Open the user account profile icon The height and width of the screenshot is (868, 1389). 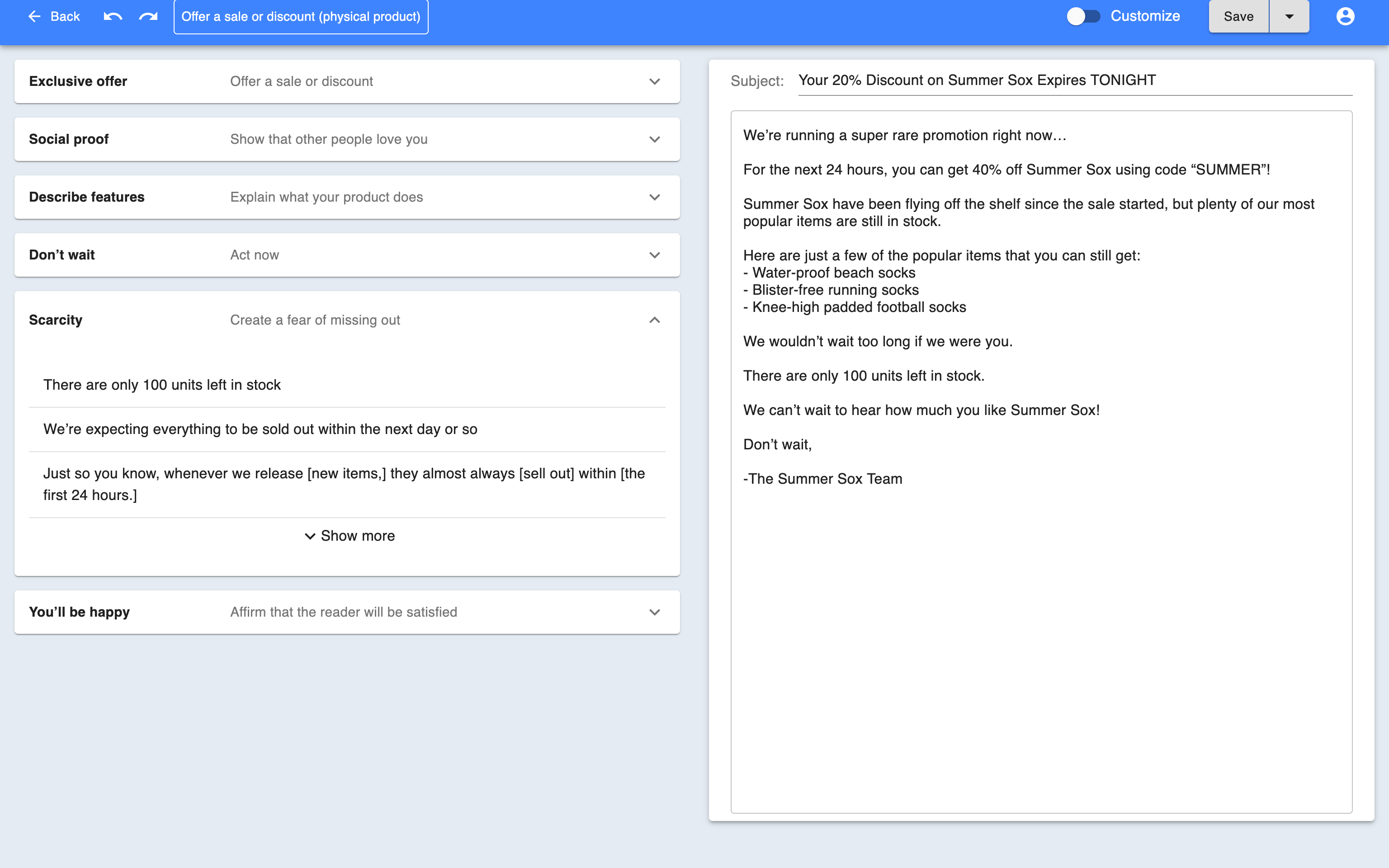coord(1346,16)
